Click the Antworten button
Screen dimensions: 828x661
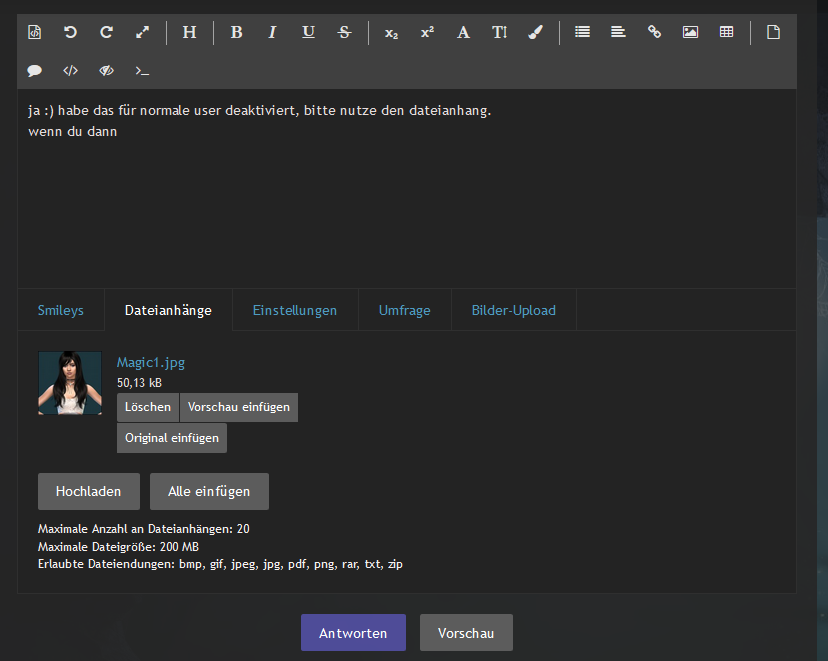click(x=353, y=633)
